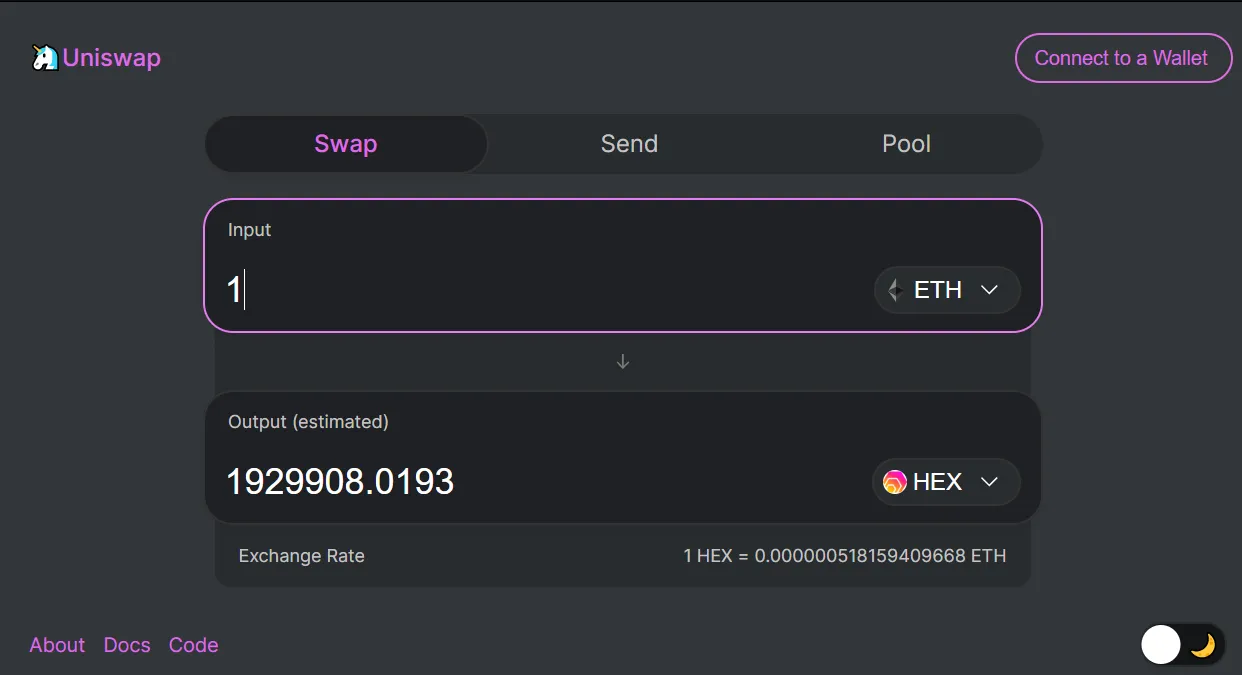
Task: Click the moon icon on theme switch
Action: point(1203,645)
